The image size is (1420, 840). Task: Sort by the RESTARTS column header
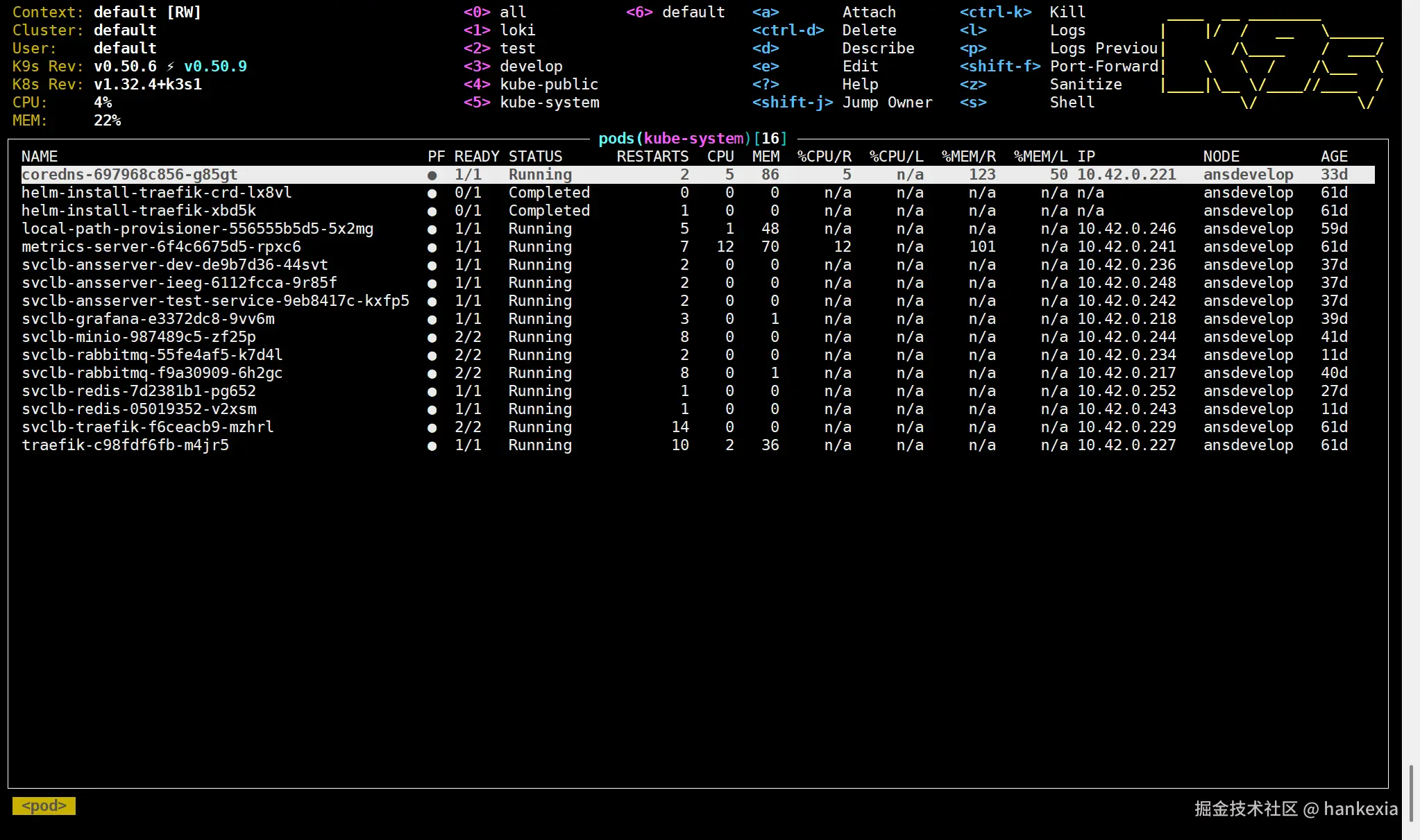tap(652, 157)
